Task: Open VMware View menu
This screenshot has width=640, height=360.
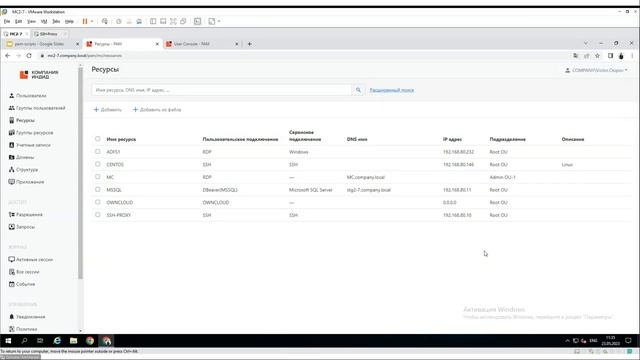Action: pos(31,21)
